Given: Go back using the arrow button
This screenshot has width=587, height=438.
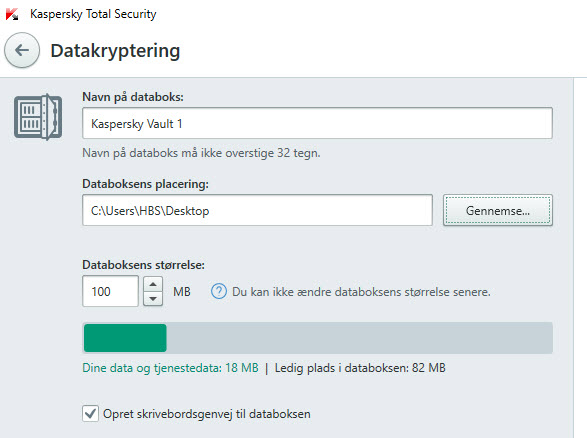Looking at the screenshot, I should (22, 50).
